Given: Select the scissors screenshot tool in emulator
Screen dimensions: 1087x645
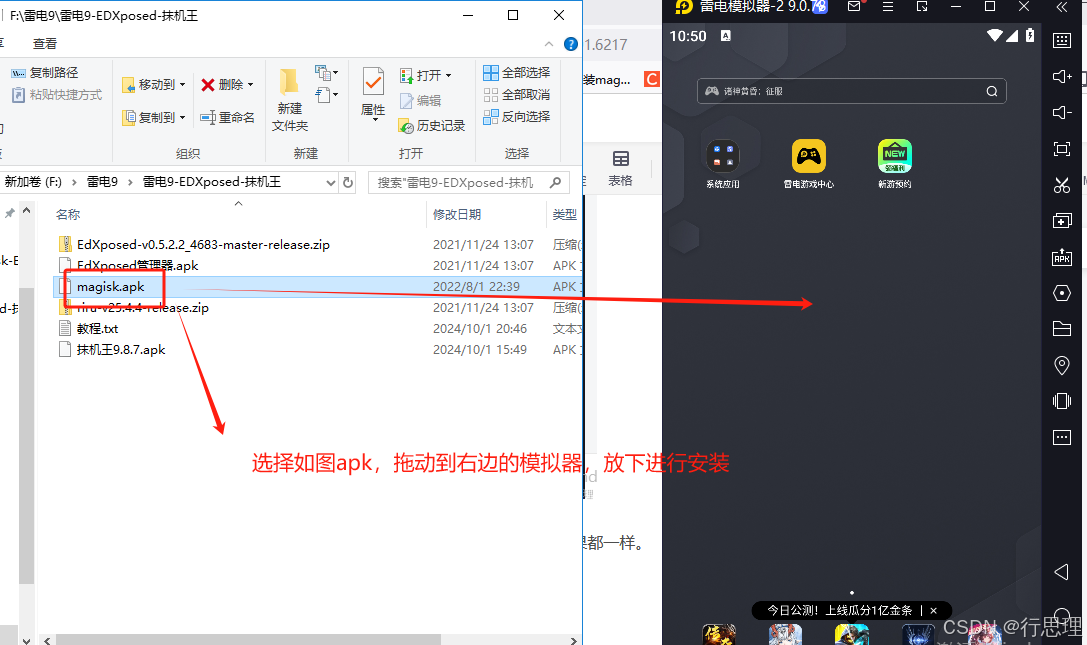Looking at the screenshot, I should tap(1061, 184).
